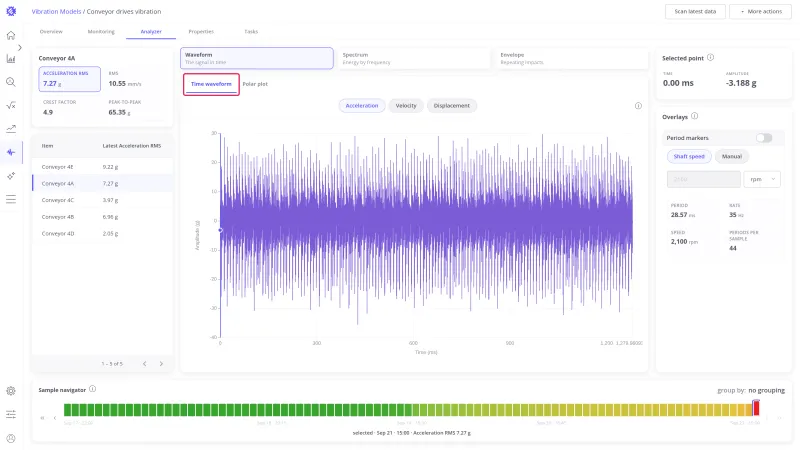Open the magnifier search icon in sidebar

pyautogui.click(x=11, y=82)
